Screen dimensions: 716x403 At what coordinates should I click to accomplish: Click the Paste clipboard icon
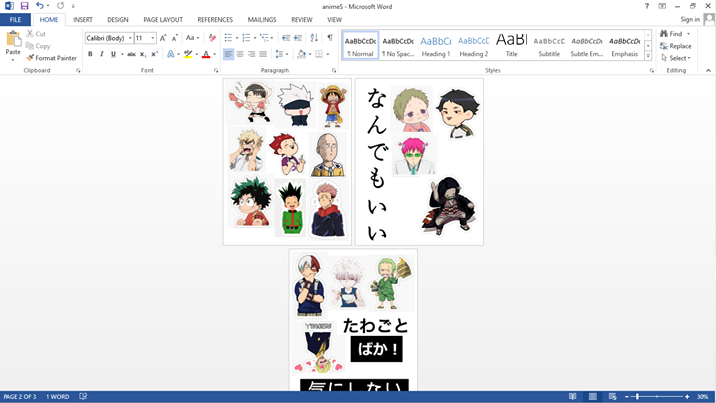click(13, 39)
